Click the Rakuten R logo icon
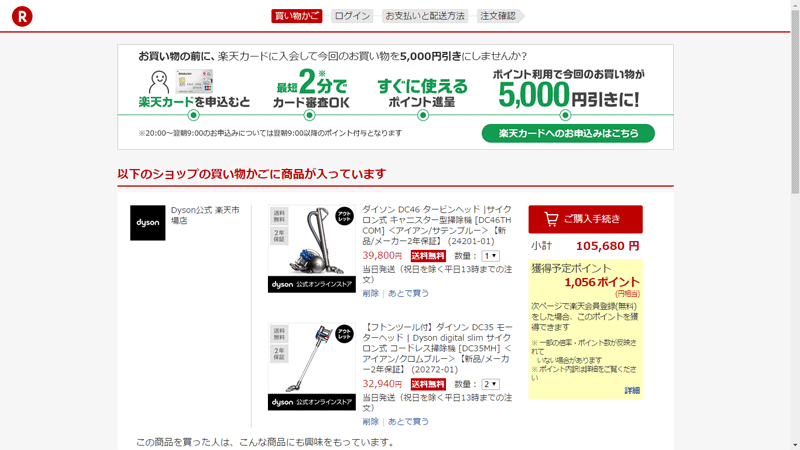Image resolution: width=800 pixels, height=450 pixels. 22,16
